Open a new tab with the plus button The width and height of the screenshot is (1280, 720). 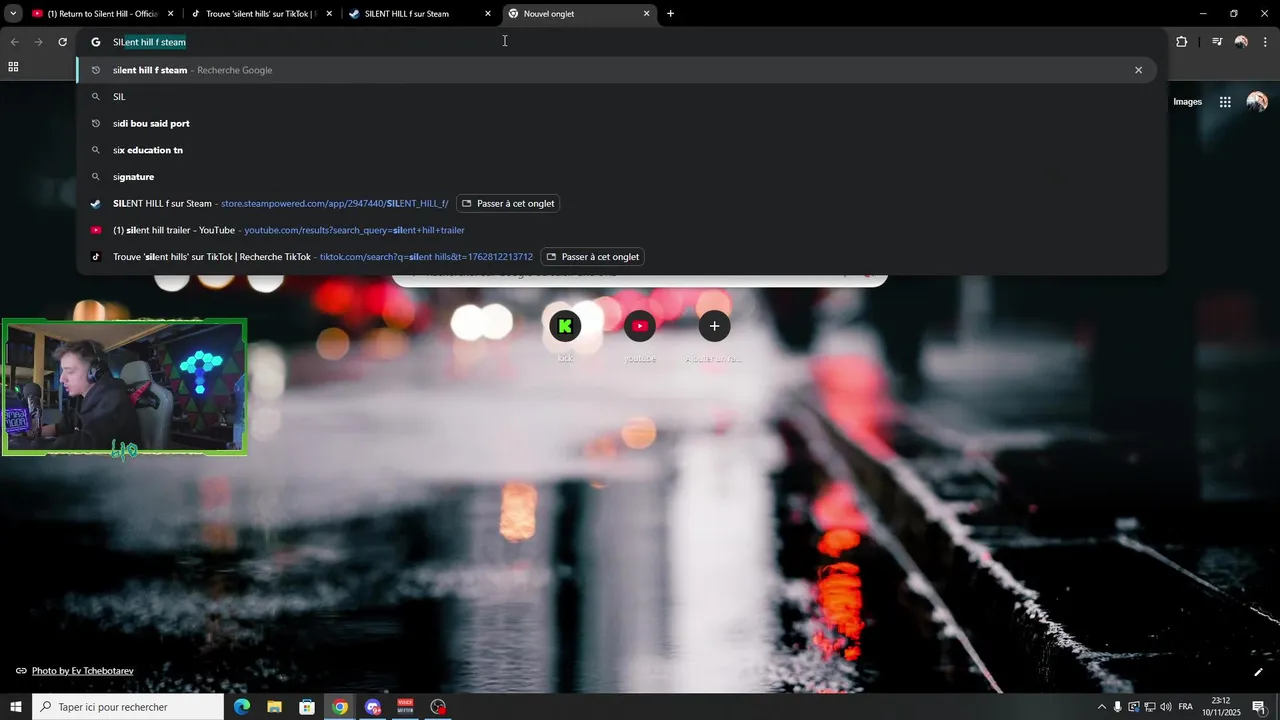click(670, 14)
